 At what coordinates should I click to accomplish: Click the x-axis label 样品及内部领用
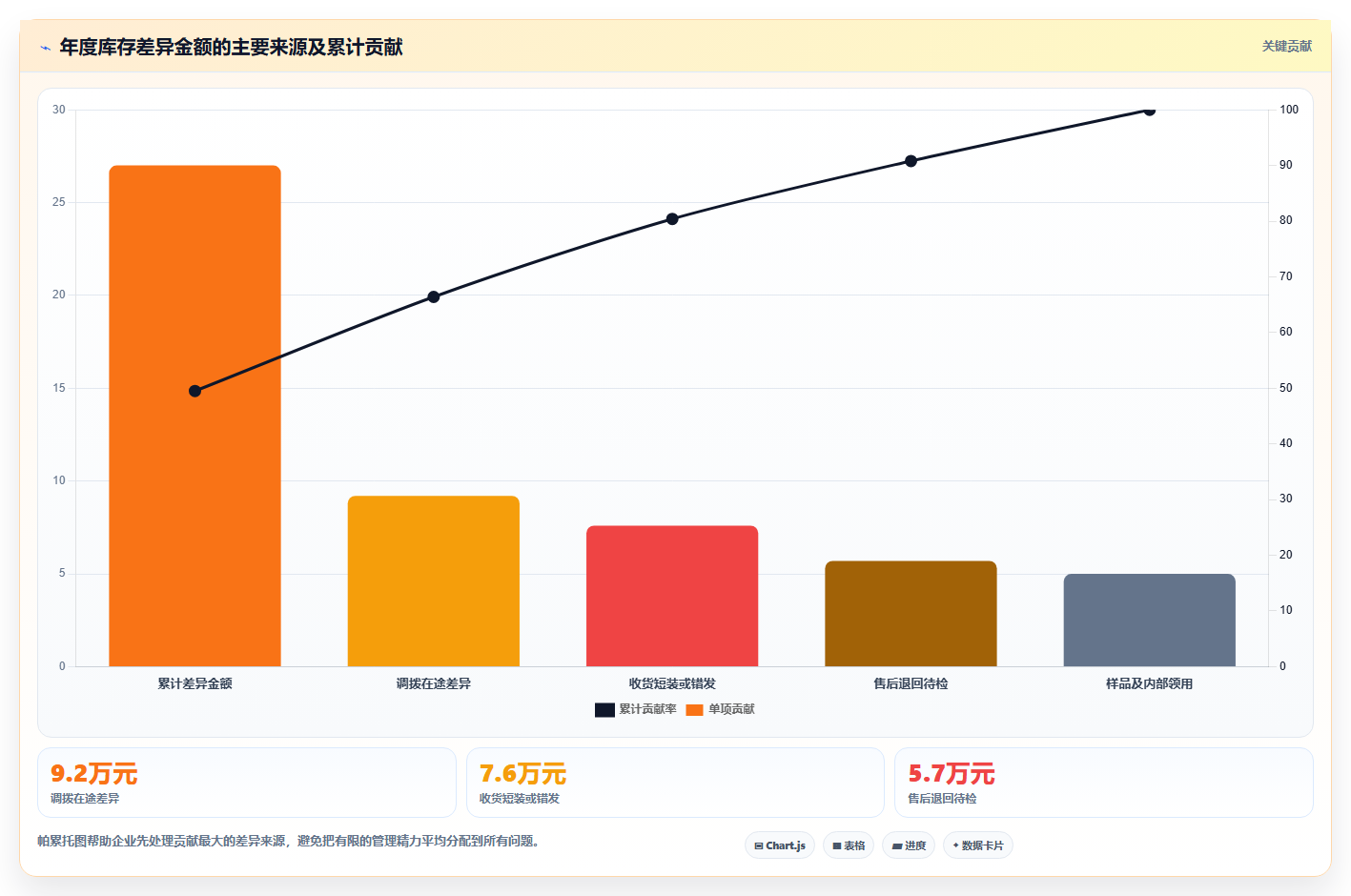coord(1149,683)
